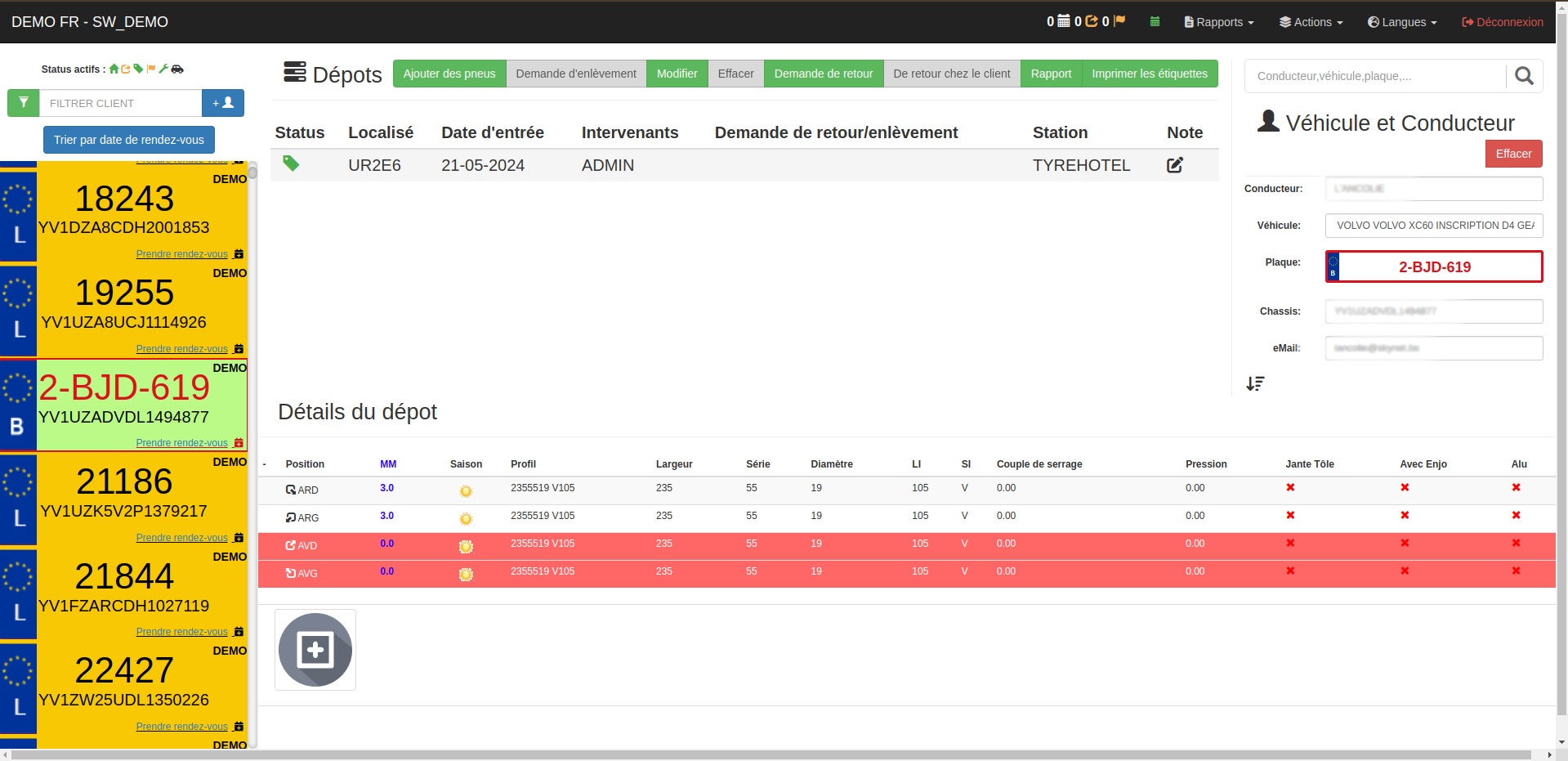Select the plate 21844 vehicle card
Viewport: 1568px width, 761px height.
pos(124,593)
